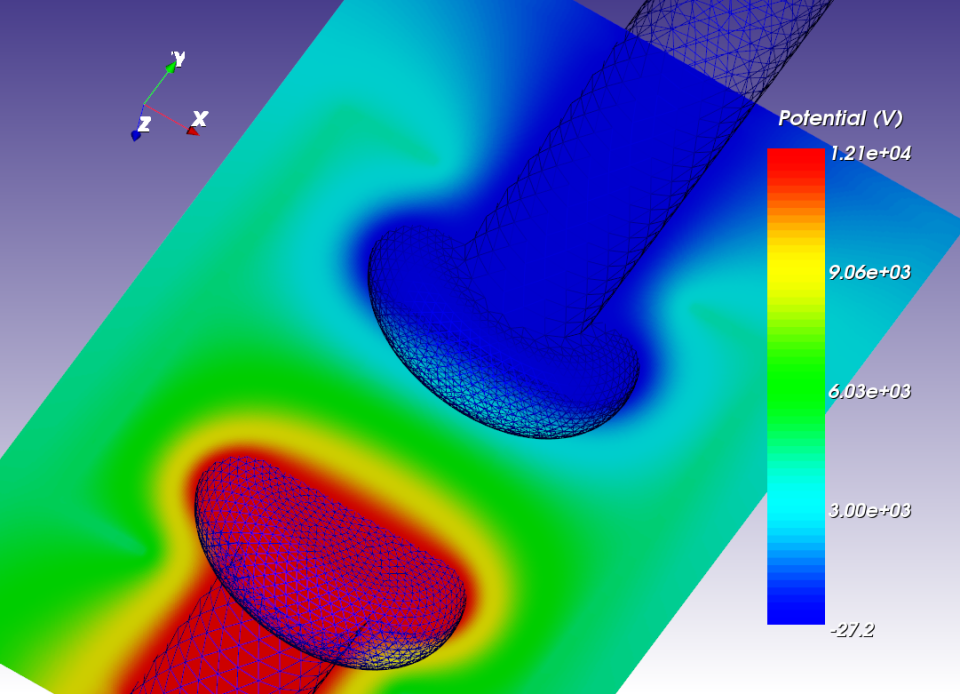Click the red high-potential electrode mesh

(331, 563)
